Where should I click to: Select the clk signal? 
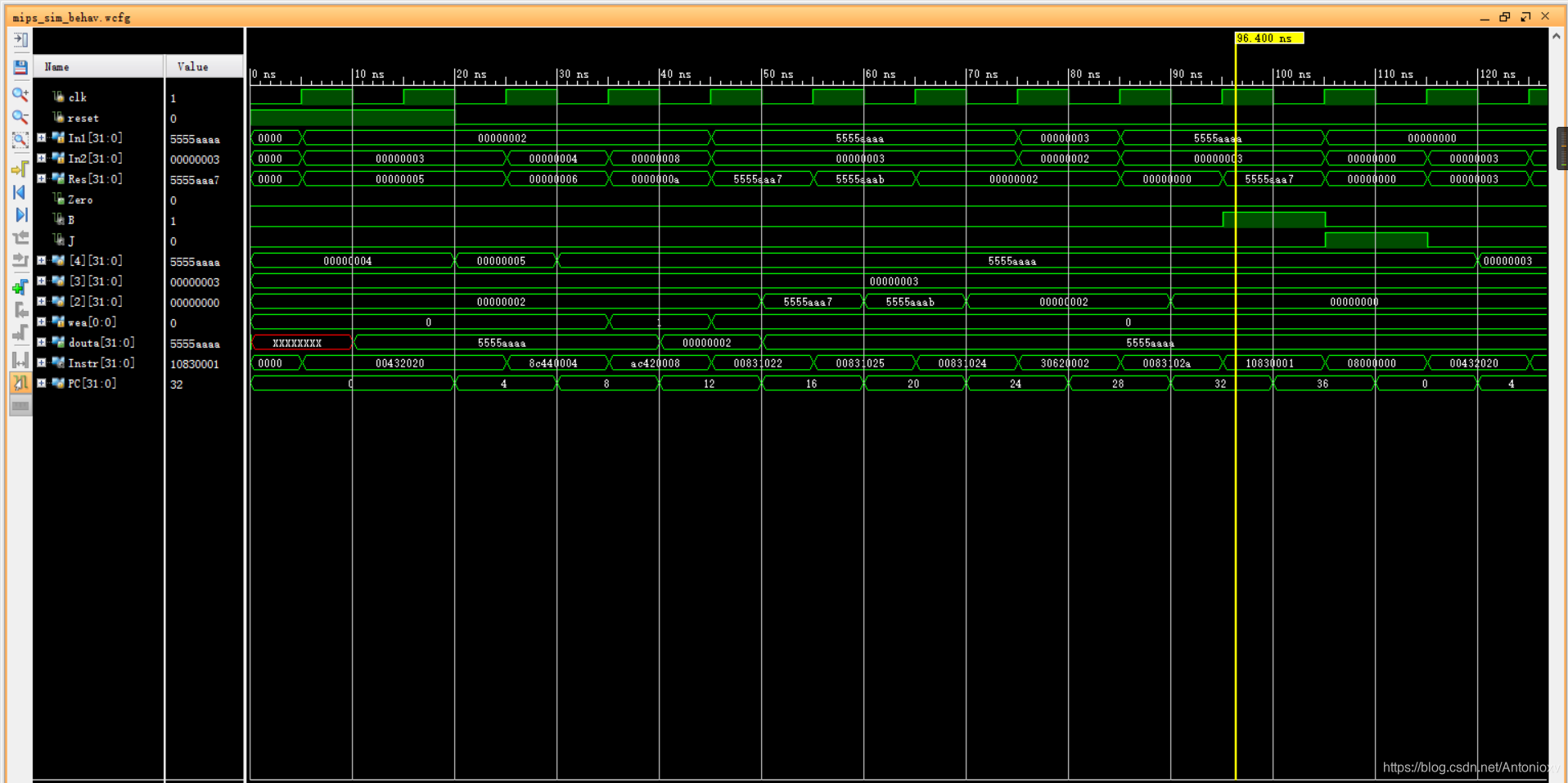click(x=77, y=97)
